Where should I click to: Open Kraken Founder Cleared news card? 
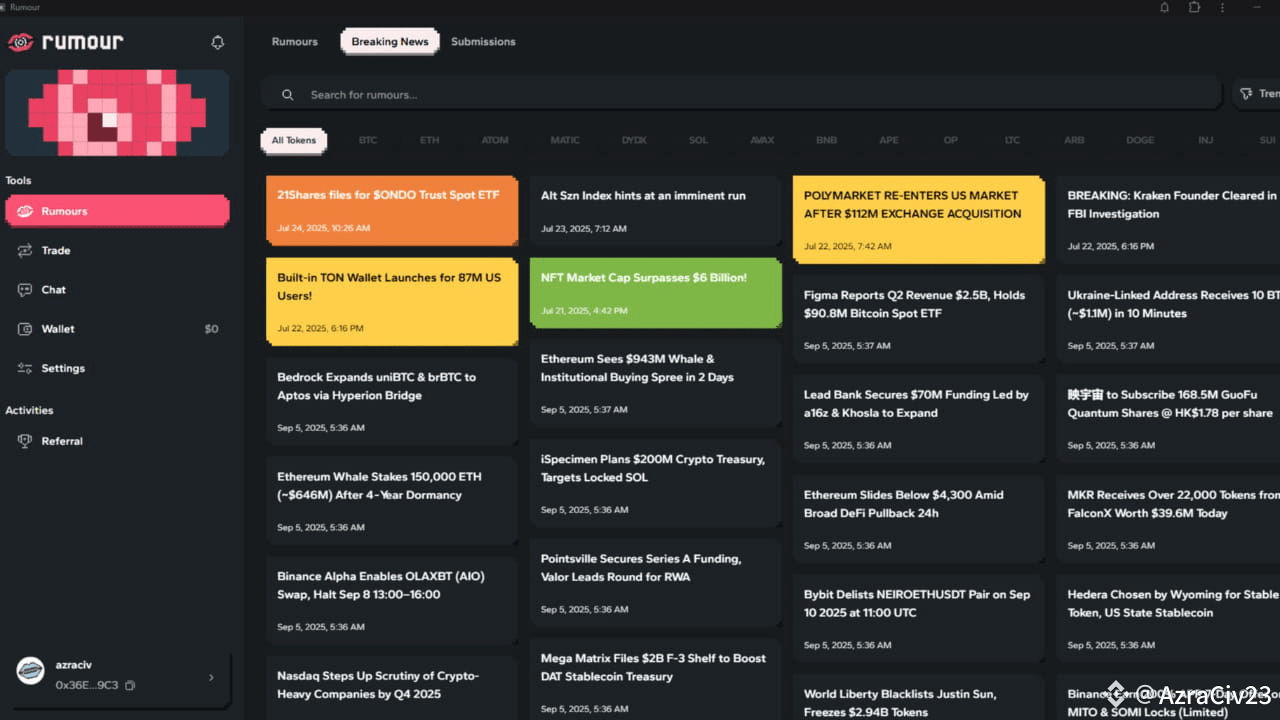[x=1169, y=220]
